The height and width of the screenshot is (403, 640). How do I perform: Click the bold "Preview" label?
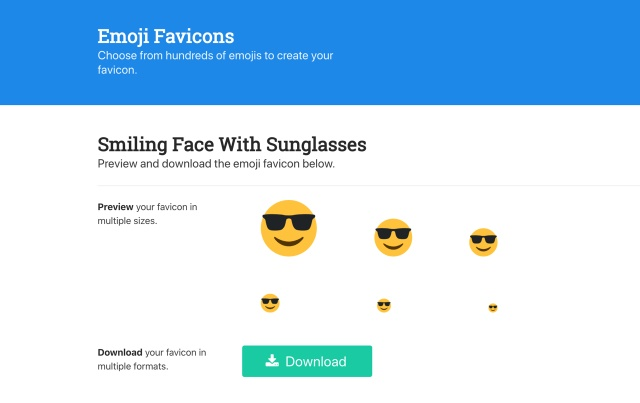click(x=116, y=207)
